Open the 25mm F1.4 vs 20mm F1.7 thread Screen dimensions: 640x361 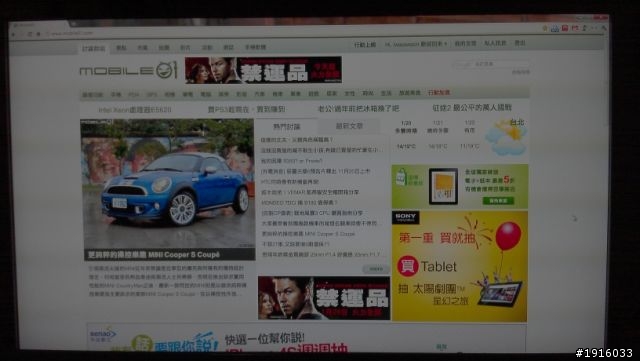tap(320, 254)
